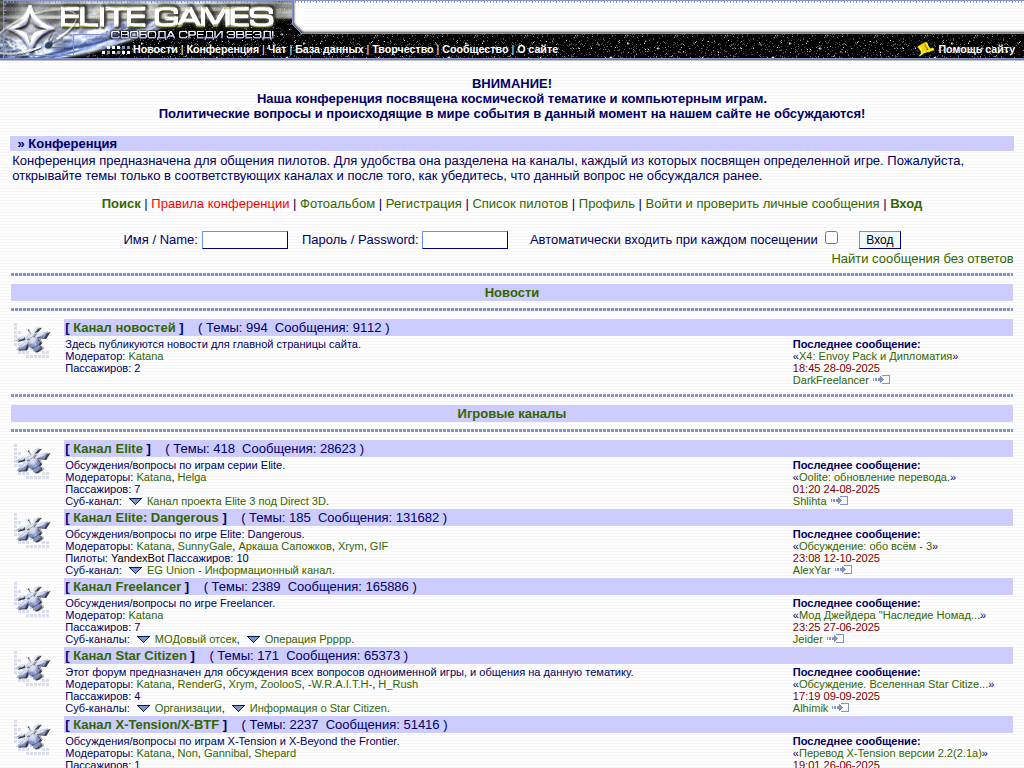Click the Канал Elite forum spaceship icon
Screen dimensions: 1024x768
click(33, 461)
